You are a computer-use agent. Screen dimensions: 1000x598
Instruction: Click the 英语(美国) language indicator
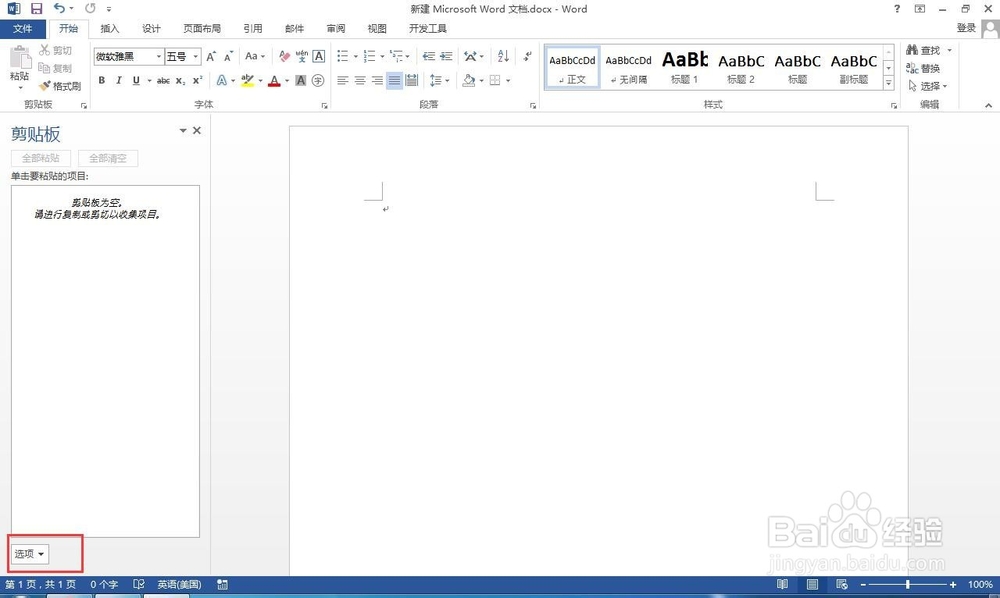[179, 584]
